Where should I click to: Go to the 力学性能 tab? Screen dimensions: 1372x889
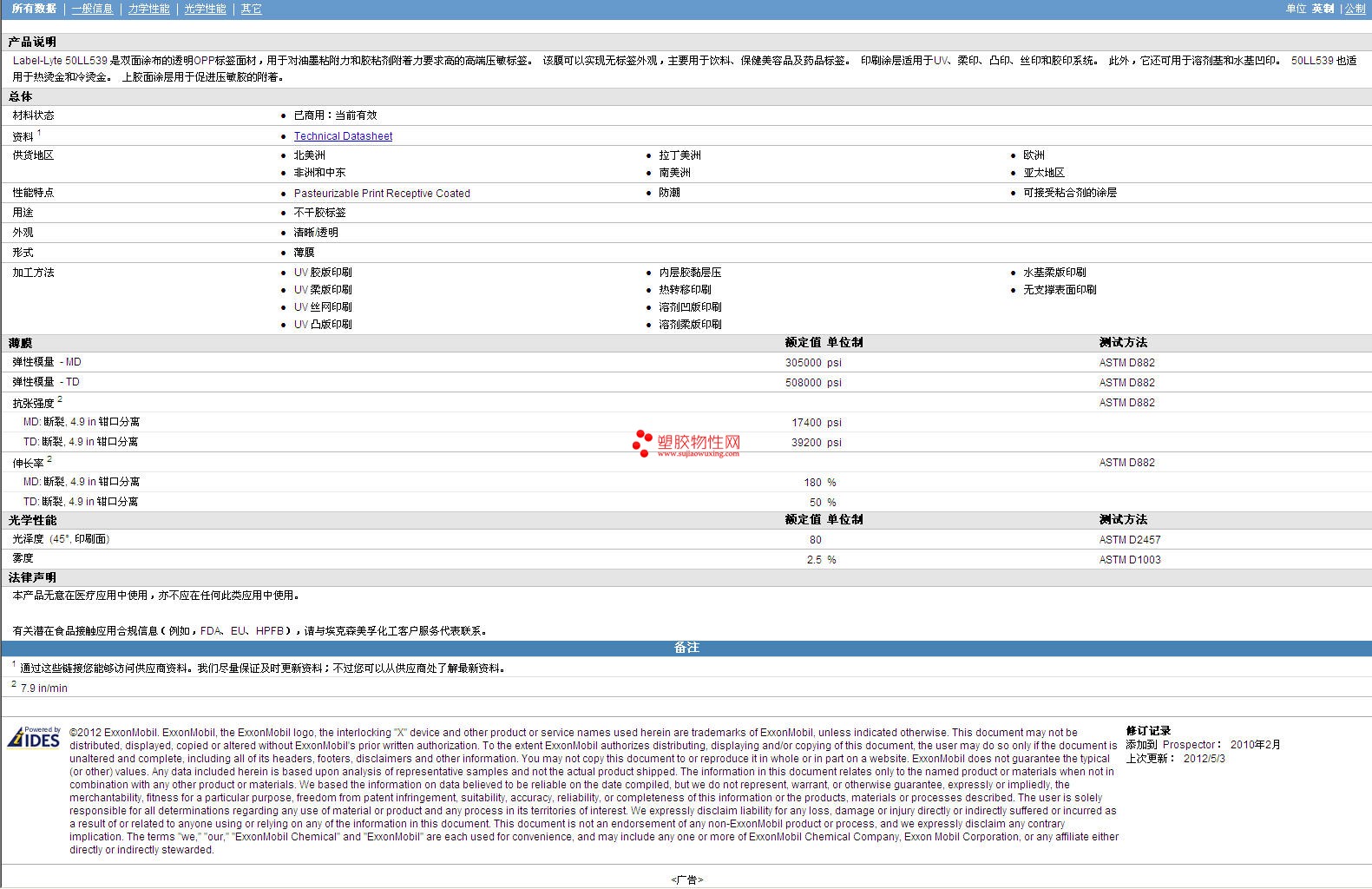[149, 9]
